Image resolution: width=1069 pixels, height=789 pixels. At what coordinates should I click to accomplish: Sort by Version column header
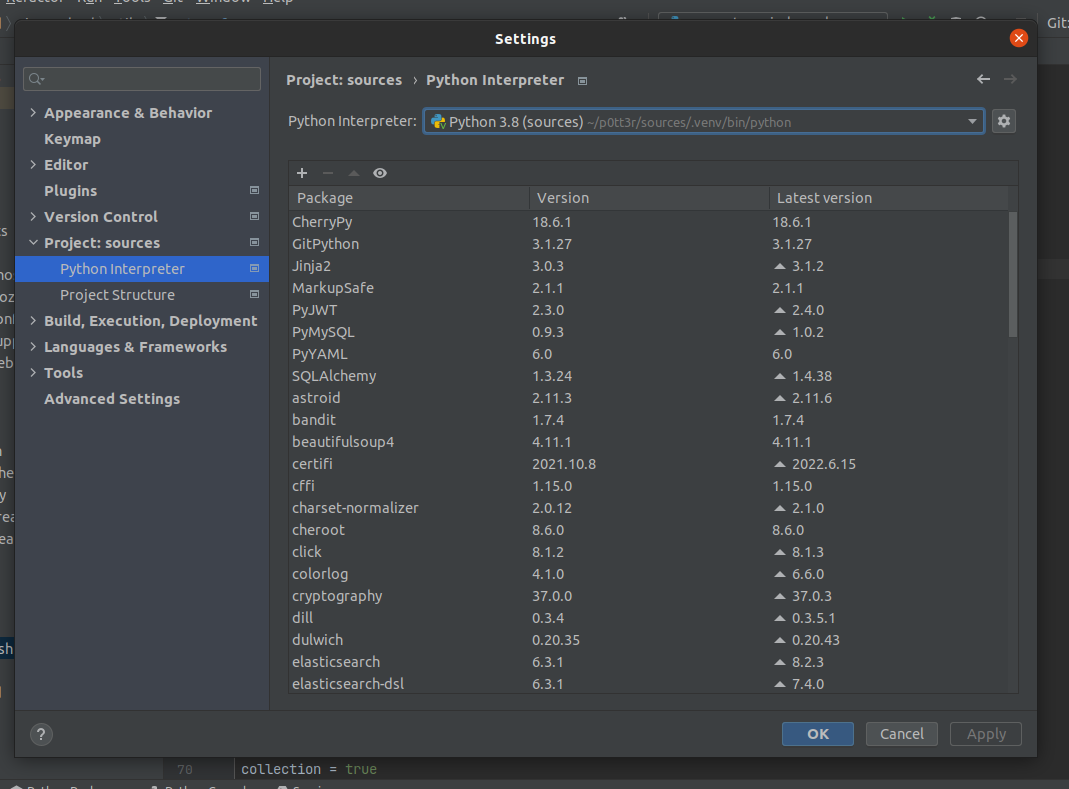point(649,198)
